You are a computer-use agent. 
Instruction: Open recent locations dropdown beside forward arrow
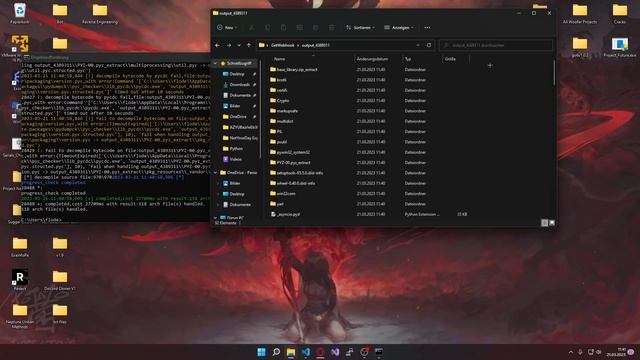pos(239,45)
